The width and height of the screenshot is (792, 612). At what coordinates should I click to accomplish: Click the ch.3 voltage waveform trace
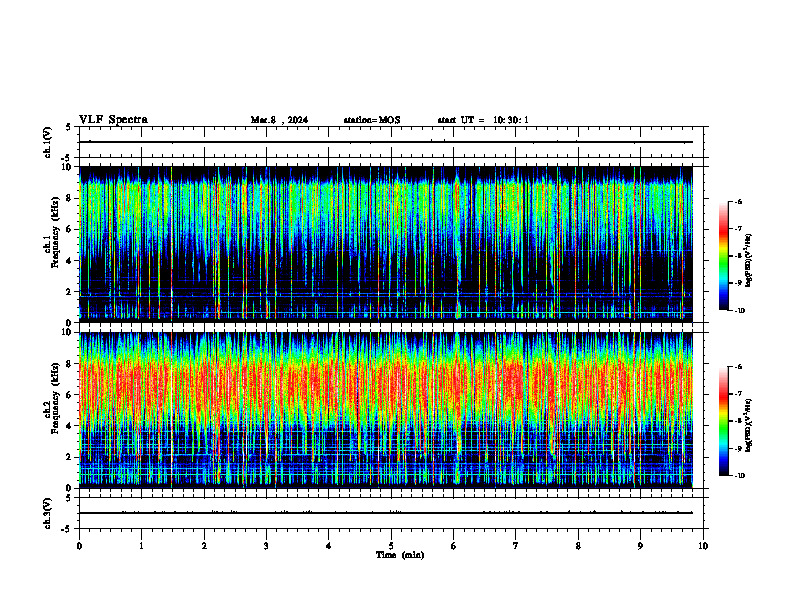[386, 513]
